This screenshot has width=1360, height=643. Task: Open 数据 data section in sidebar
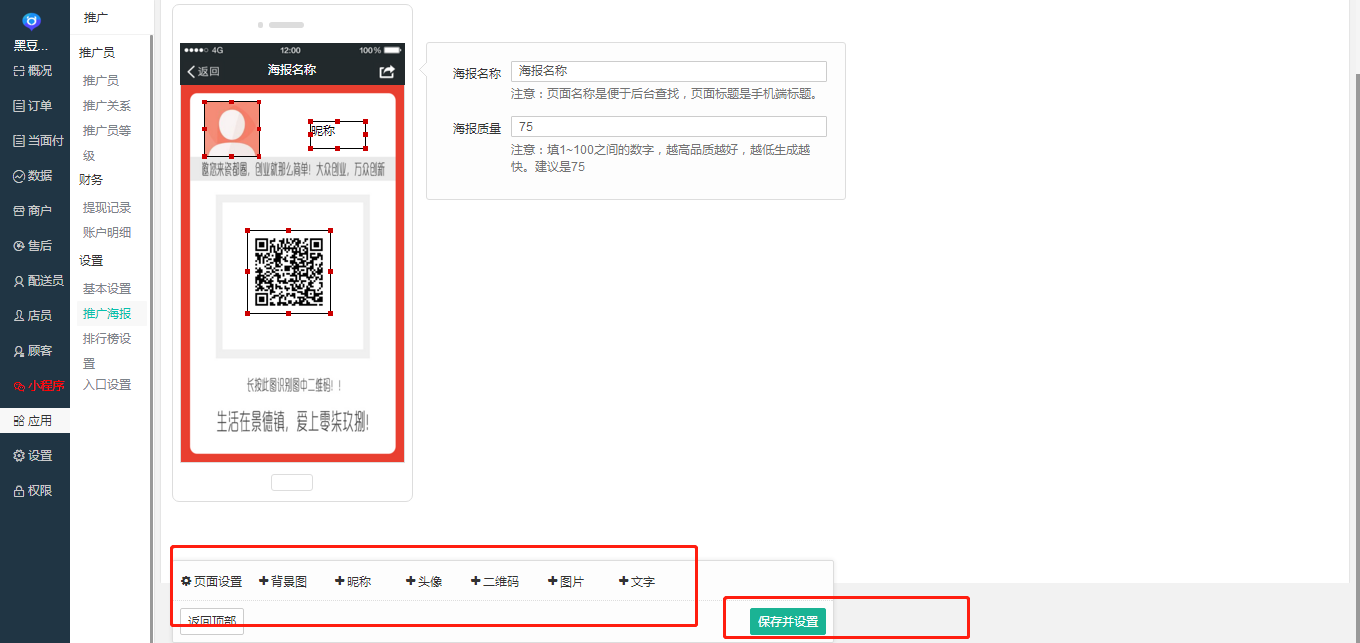(x=33, y=175)
